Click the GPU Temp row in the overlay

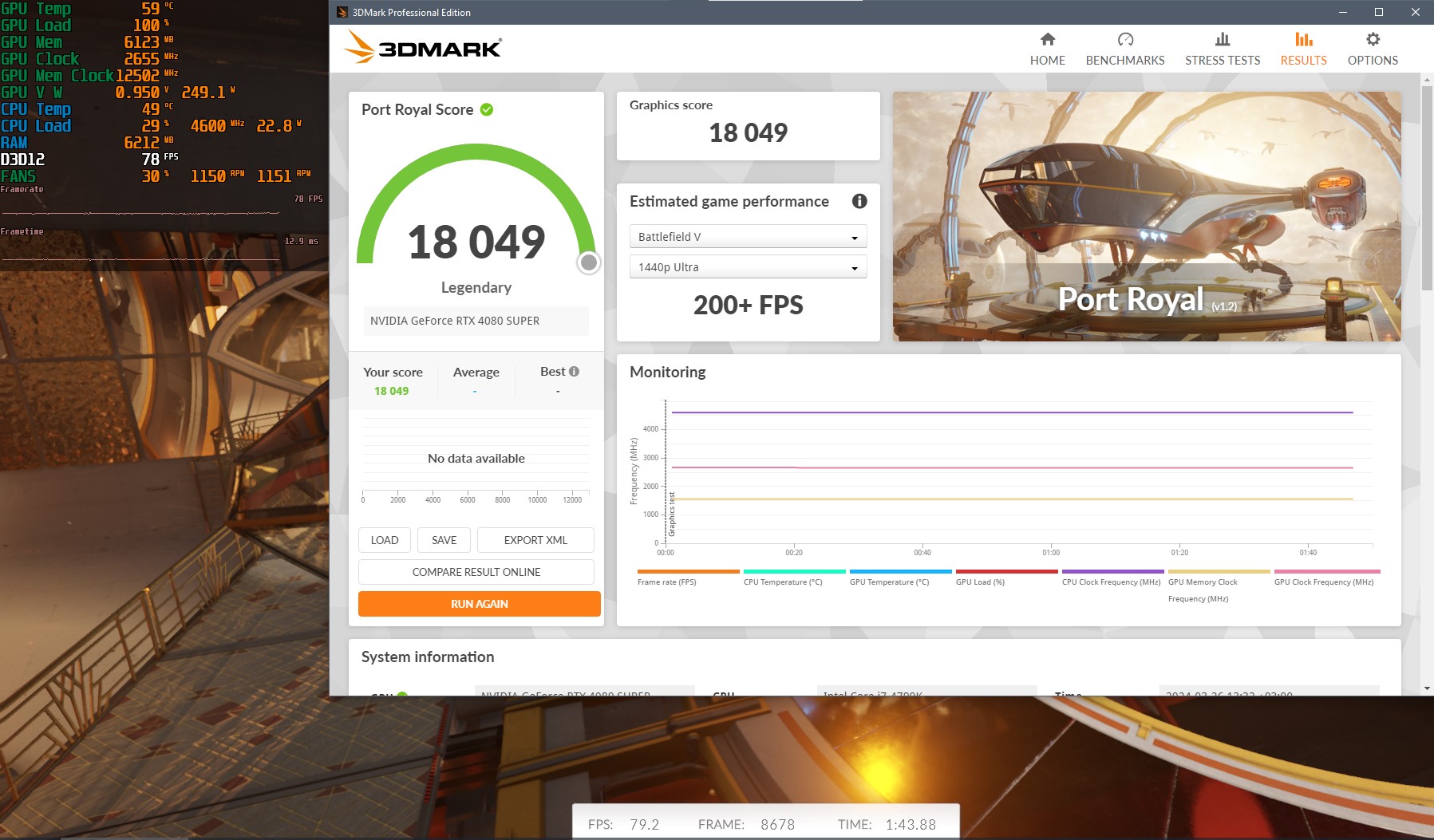pyautogui.click(x=88, y=9)
